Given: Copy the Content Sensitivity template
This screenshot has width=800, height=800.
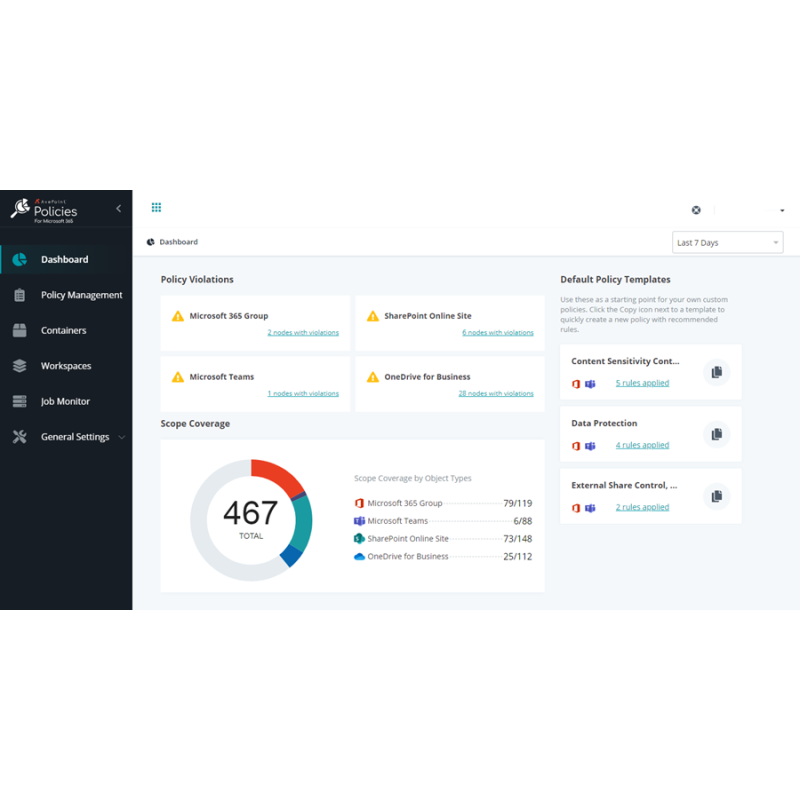Looking at the screenshot, I should (x=716, y=372).
